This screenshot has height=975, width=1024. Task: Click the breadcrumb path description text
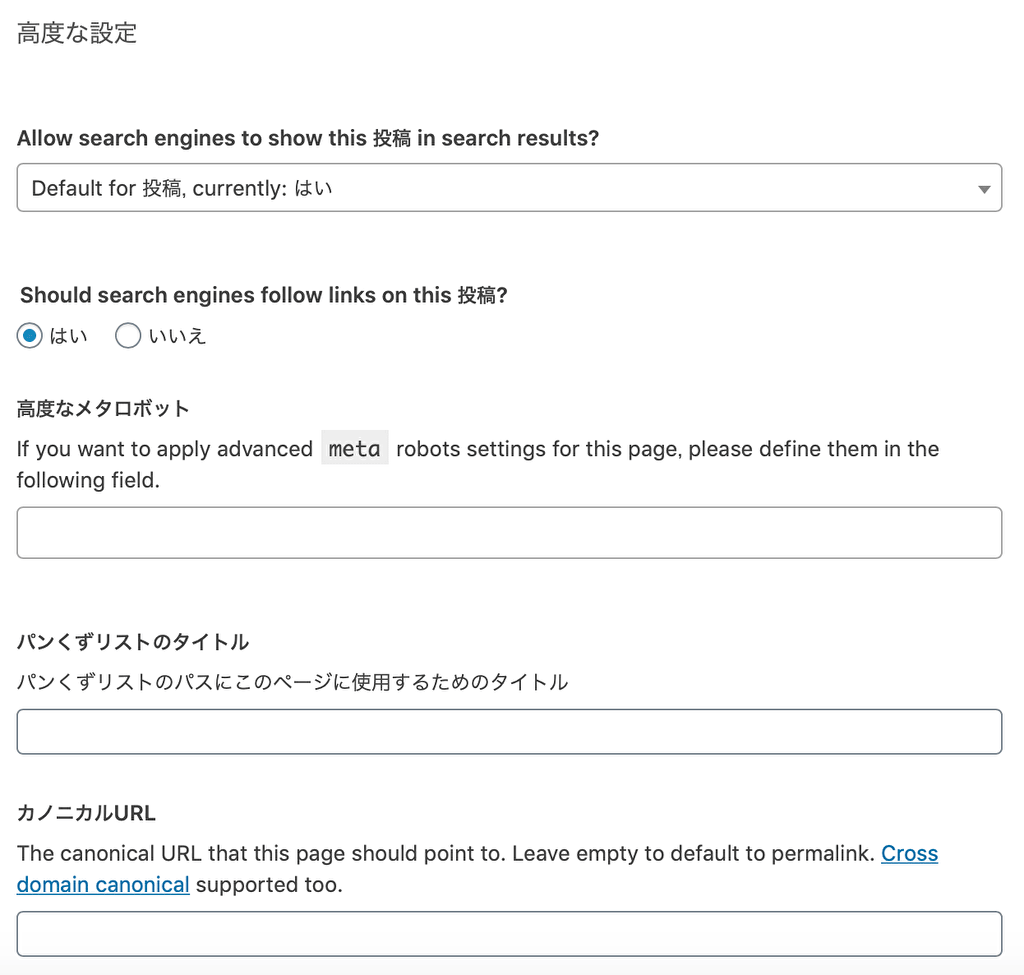click(291, 681)
